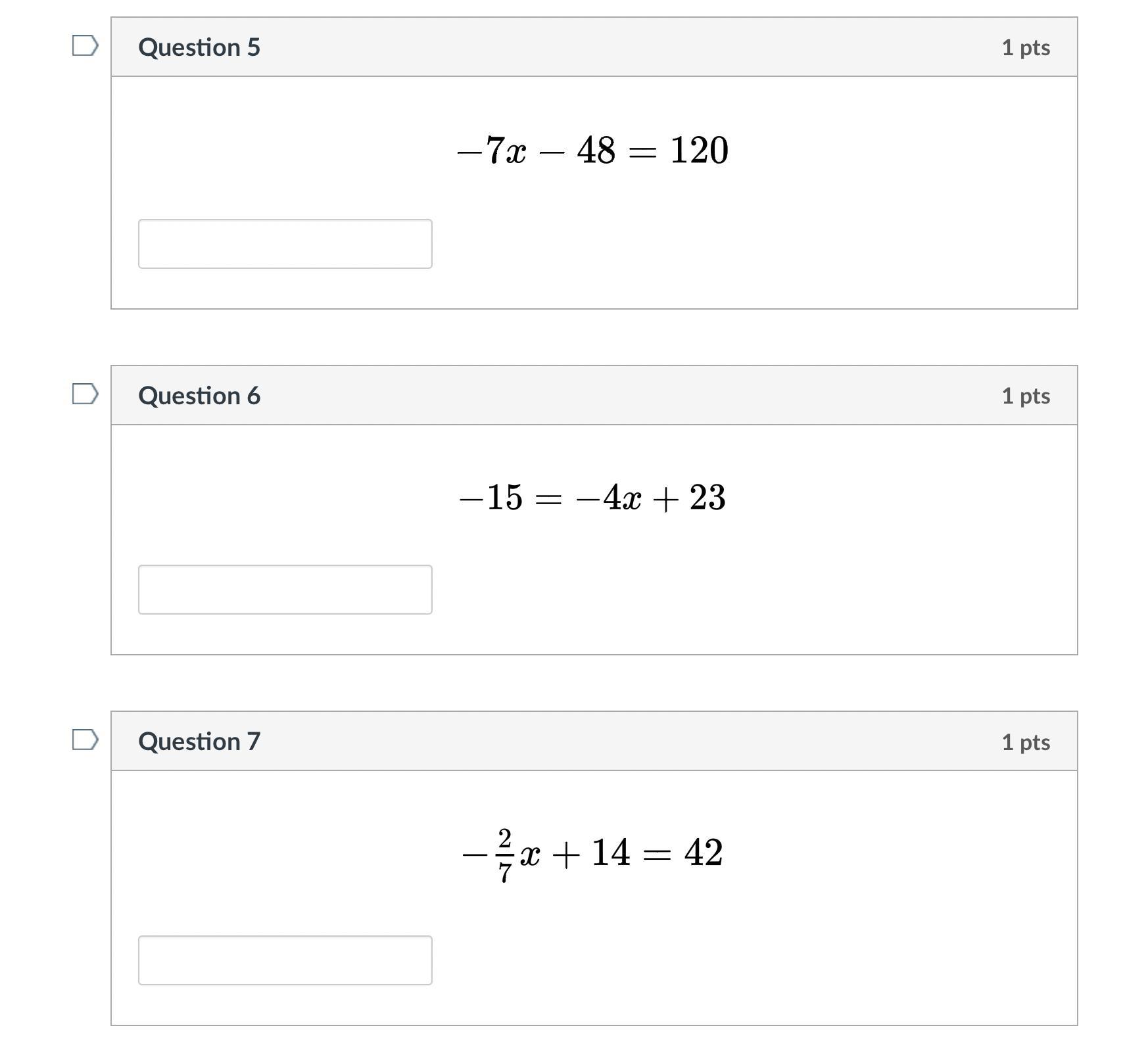Click the 1 pts label of Question 7
This screenshot has height=1057, width=1148.
(1026, 742)
